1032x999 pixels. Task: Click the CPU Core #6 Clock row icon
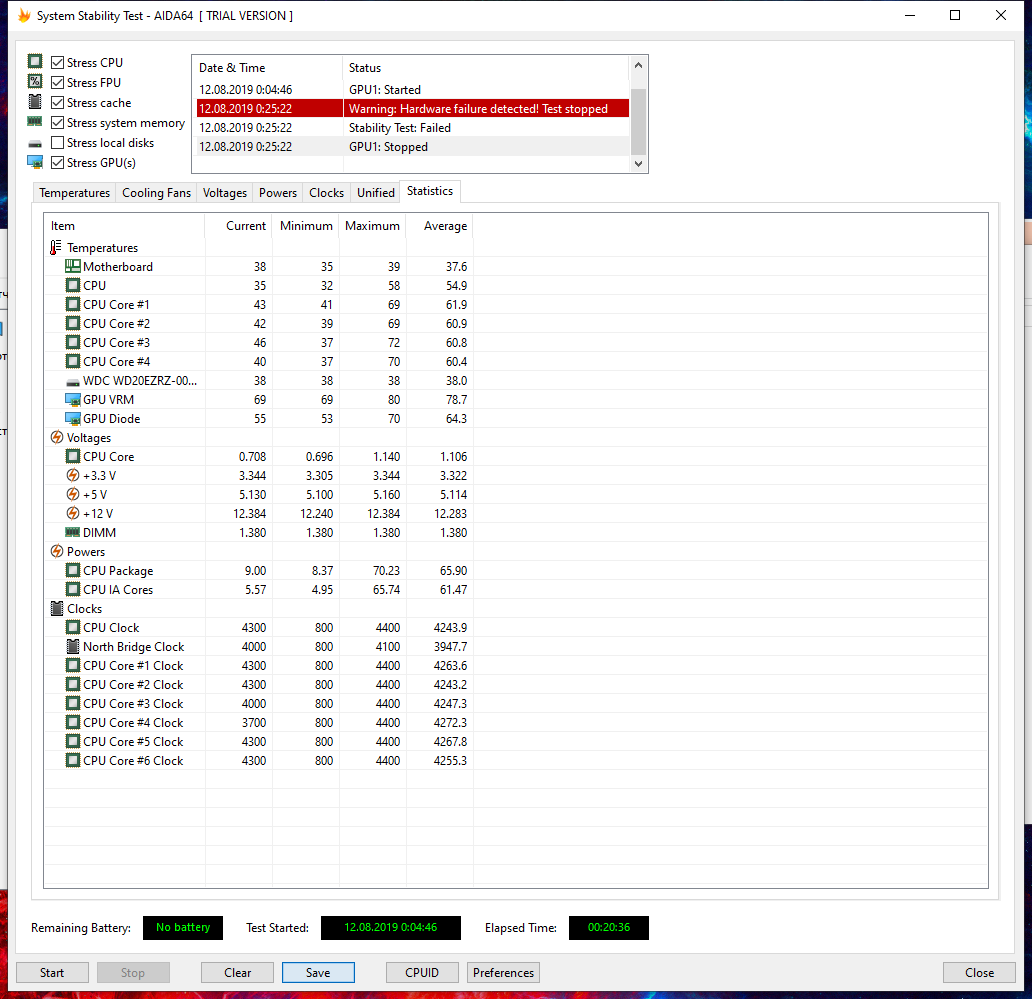pyautogui.click(x=72, y=760)
